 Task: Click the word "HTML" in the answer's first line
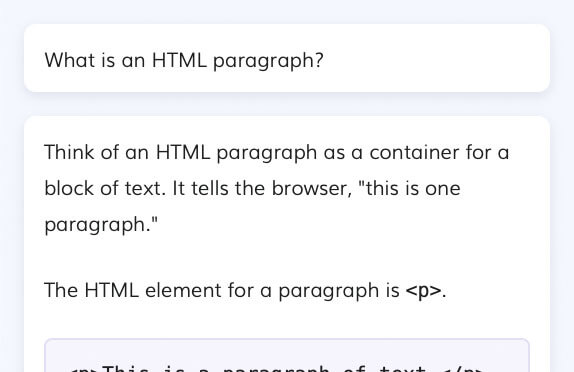(183, 152)
